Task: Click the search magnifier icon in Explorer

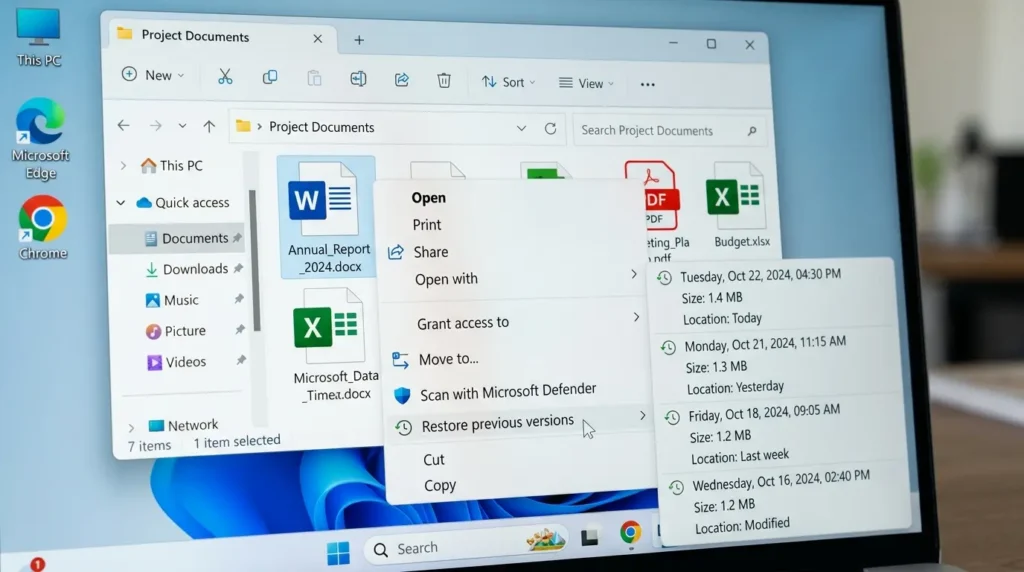Action: point(752,131)
